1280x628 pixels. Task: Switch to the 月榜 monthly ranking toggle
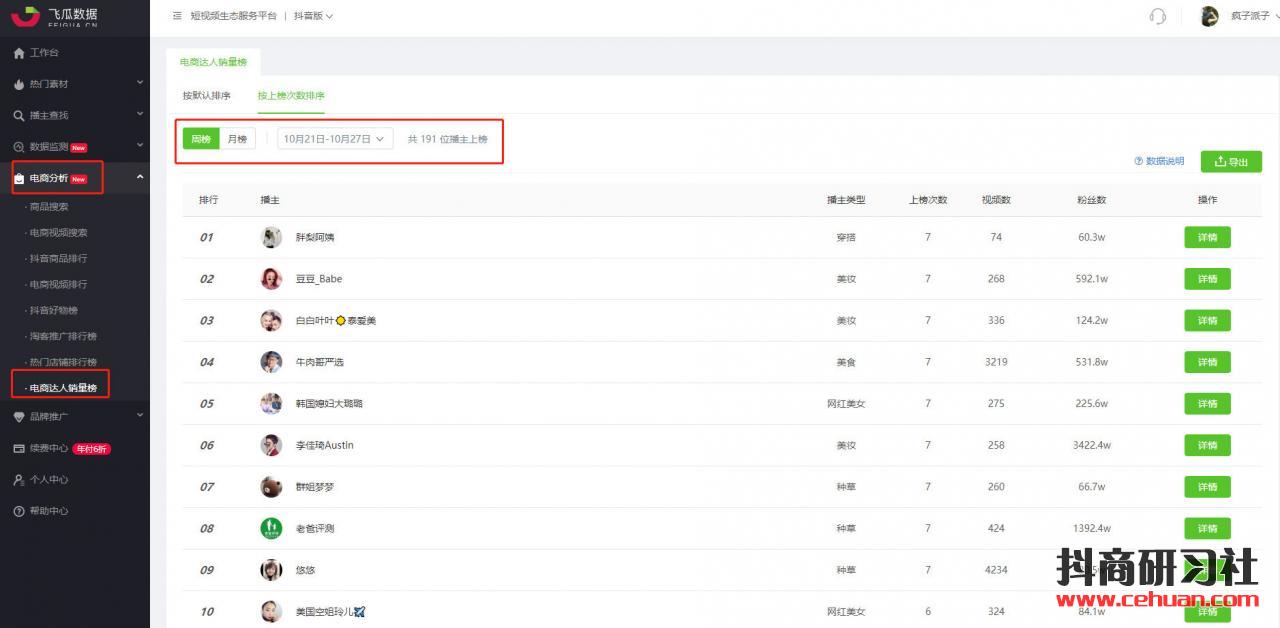[x=237, y=139]
